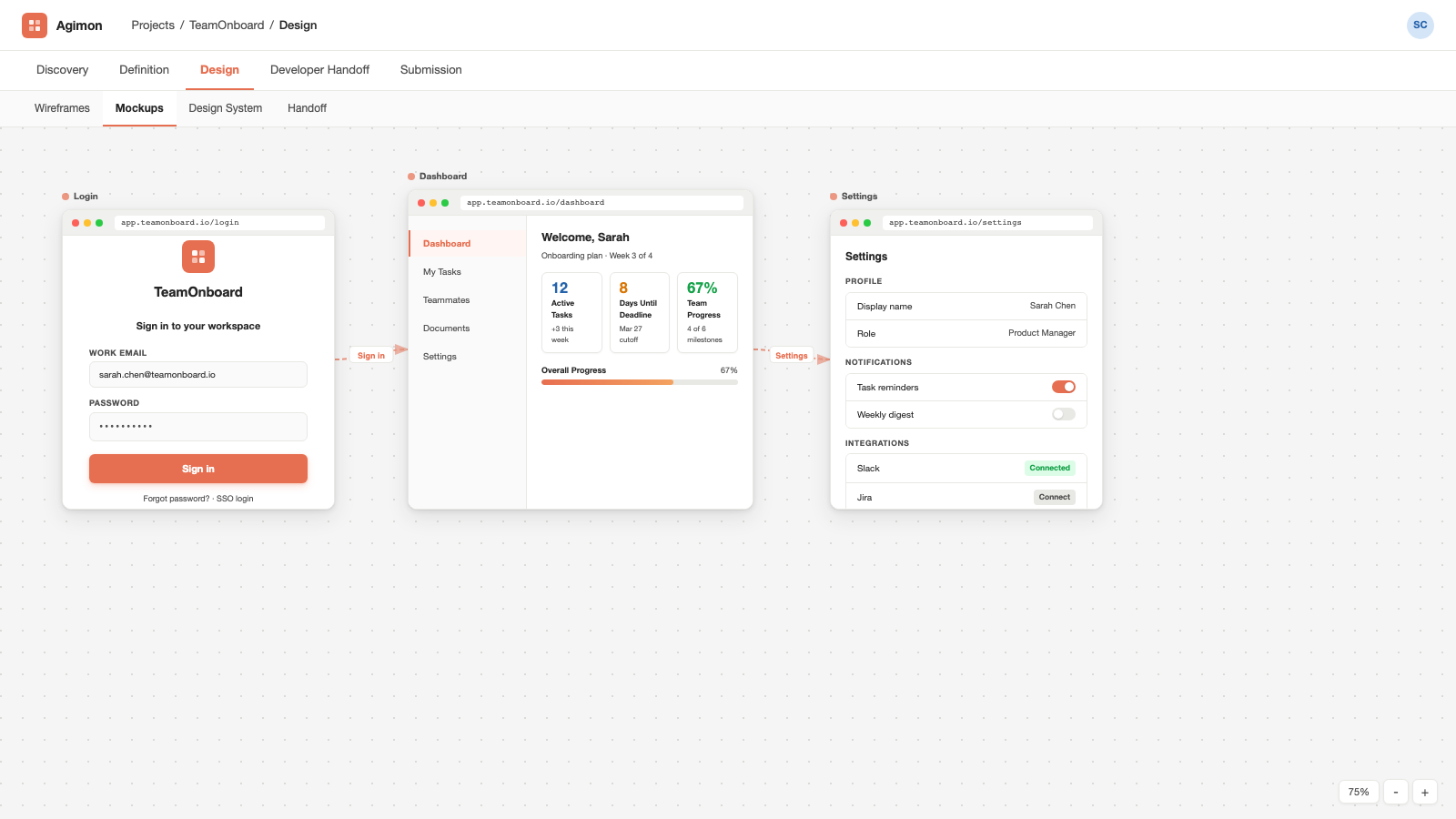The width and height of the screenshot is (1456, 819).
Task: Click the orange dot beside Settings frame label
Action: pos(834,197)
